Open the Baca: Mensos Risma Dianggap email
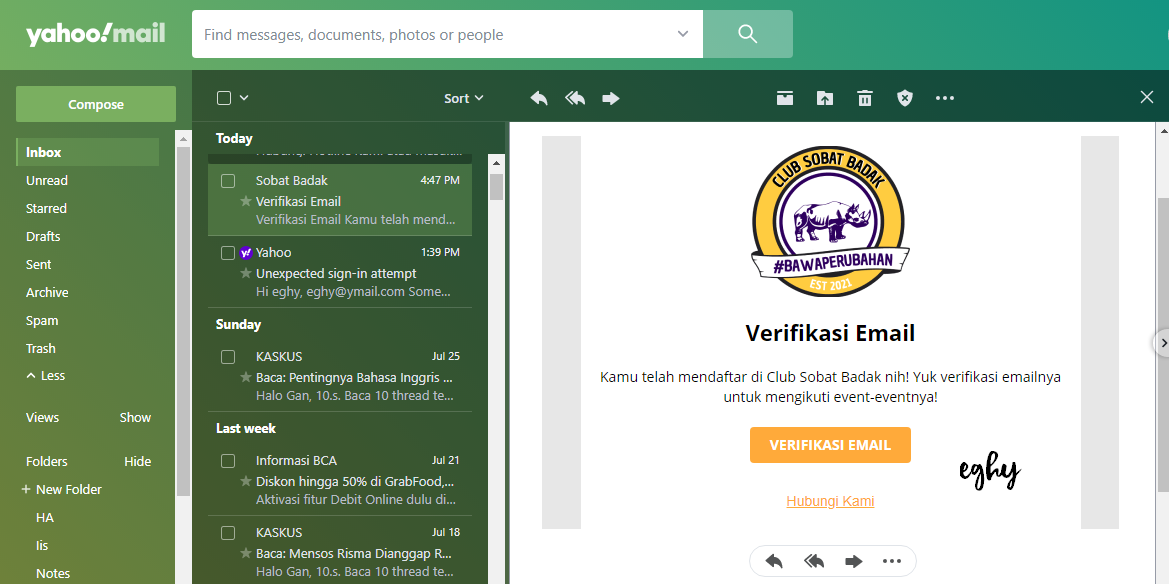 [x=340, y=550]
